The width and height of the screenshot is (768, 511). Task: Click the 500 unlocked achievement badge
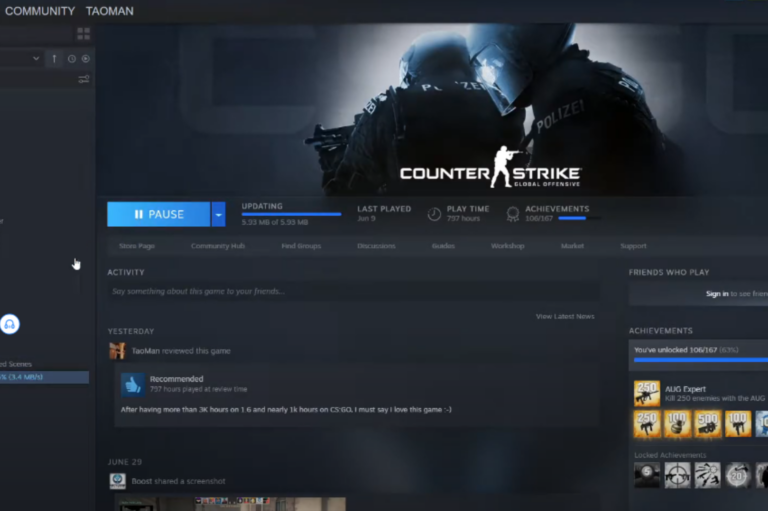tap(708, 424)
